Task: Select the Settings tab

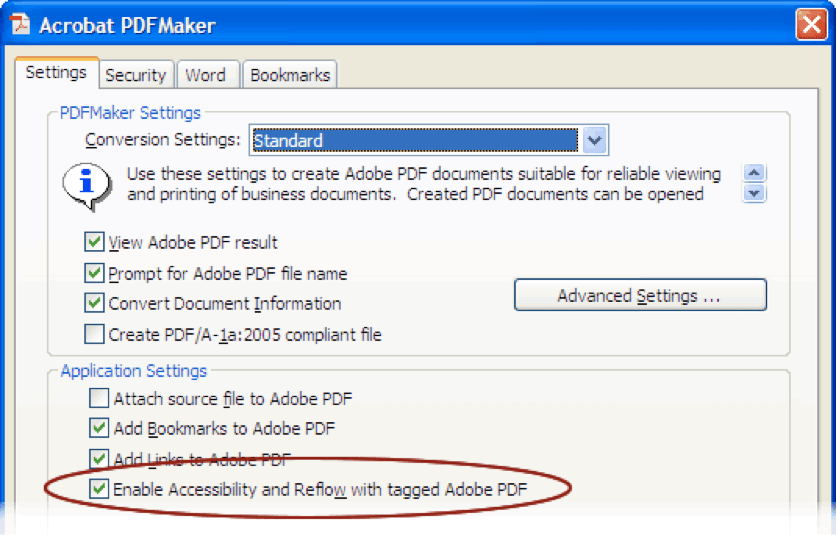Action: coord(56,73)
